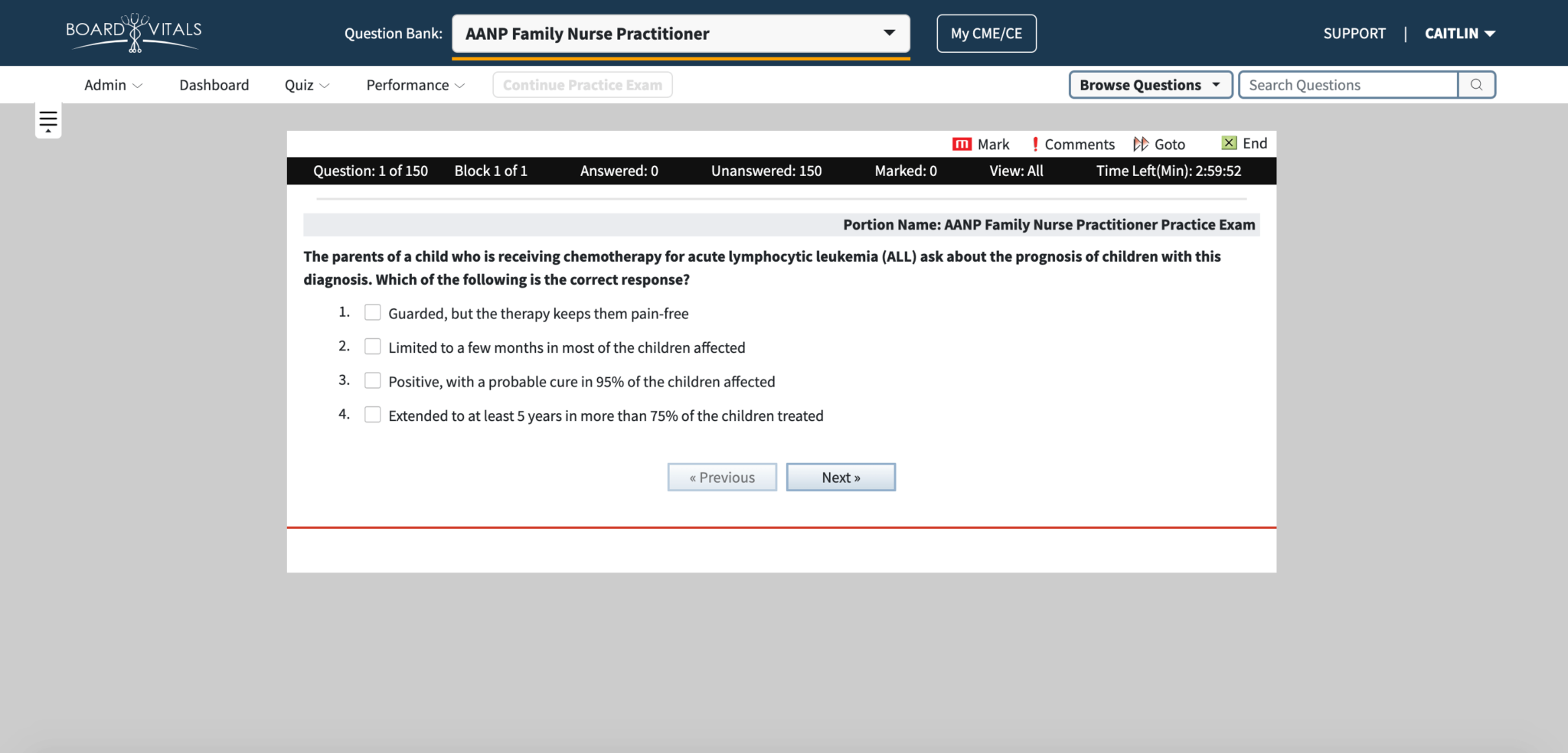The image size is (1568, 753).
Task: Open the CAITLIN user account menu
Action: coord(1459,34)
